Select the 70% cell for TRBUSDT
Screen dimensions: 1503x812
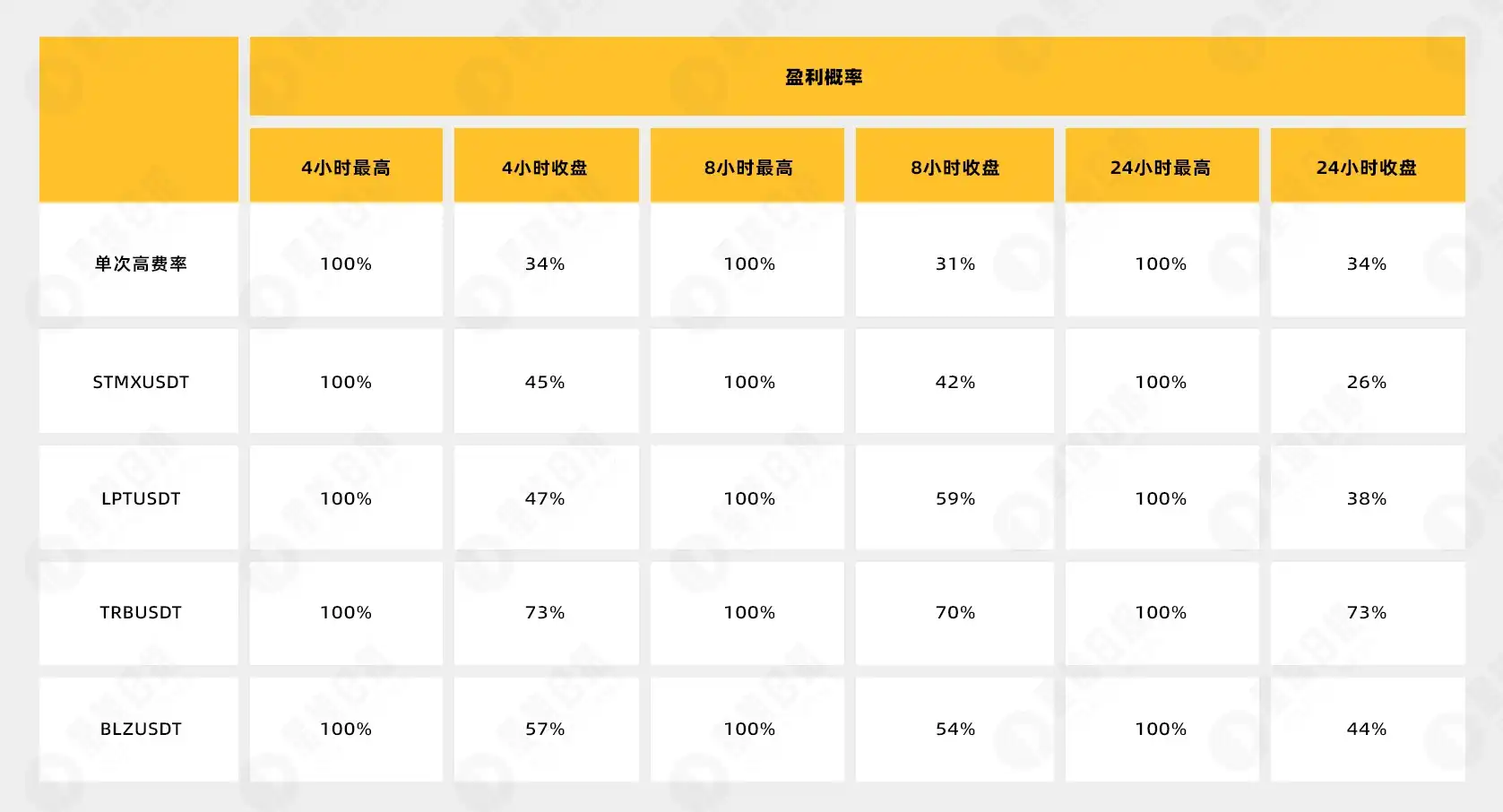[955, 612]
